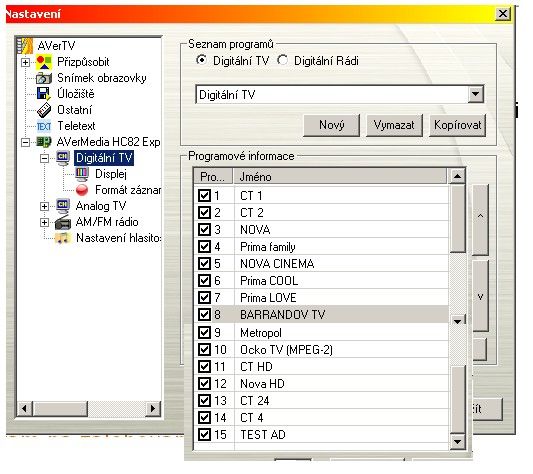Image resolution: width=533 pixels, height=474 pixels.
Task: Select the Ocko TV (MPEG-2) row
Action: coord(322,350)
